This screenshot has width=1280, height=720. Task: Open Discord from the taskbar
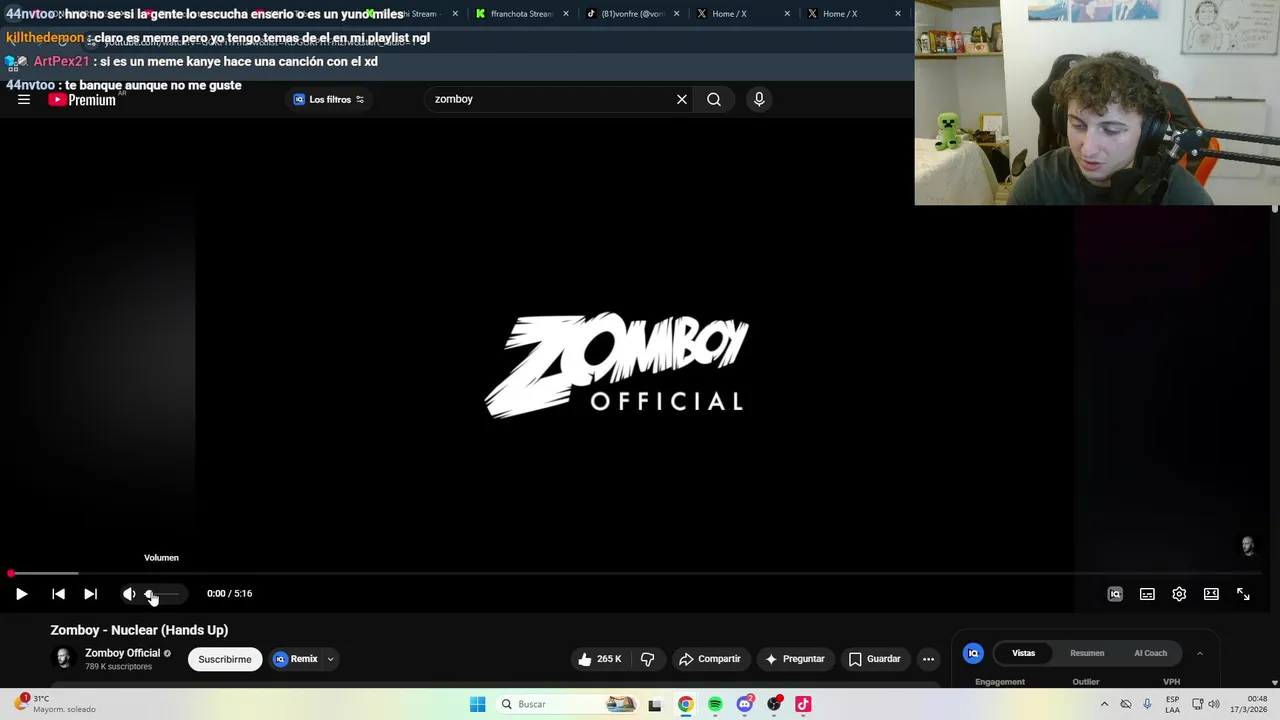coord(745,704)
